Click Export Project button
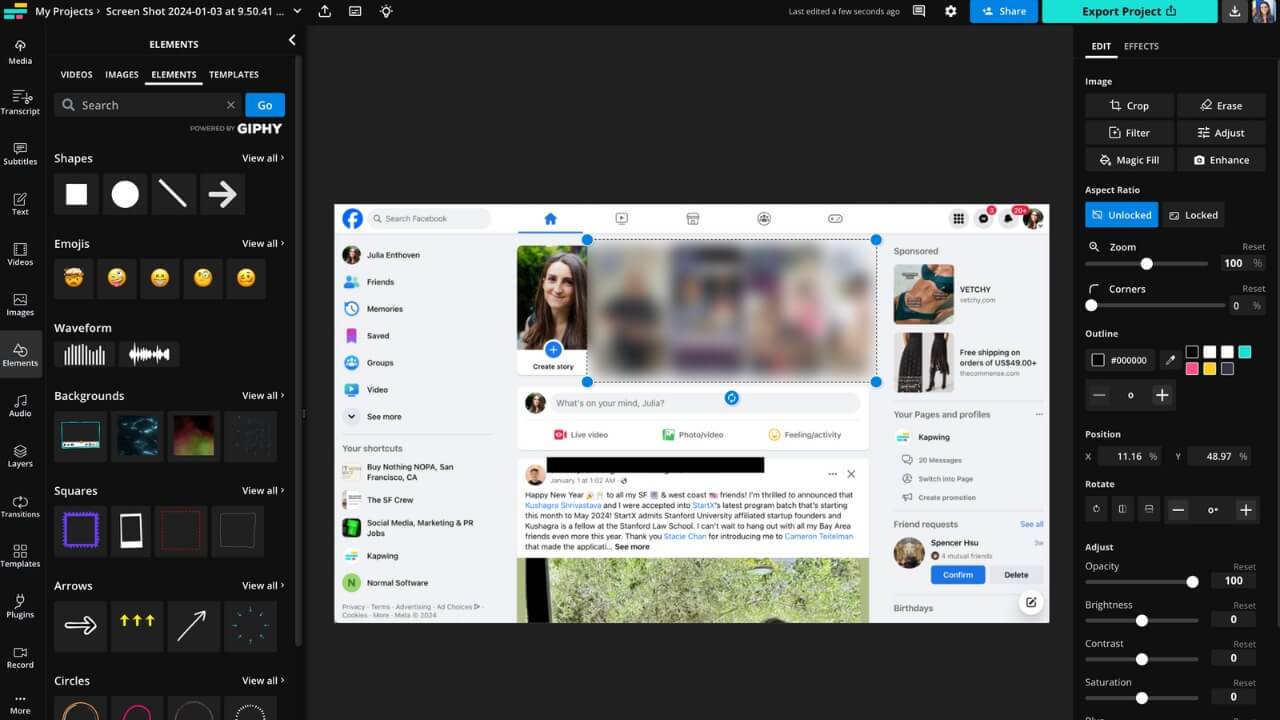This screenshot has width=1280, height=720. (1130, 11)
